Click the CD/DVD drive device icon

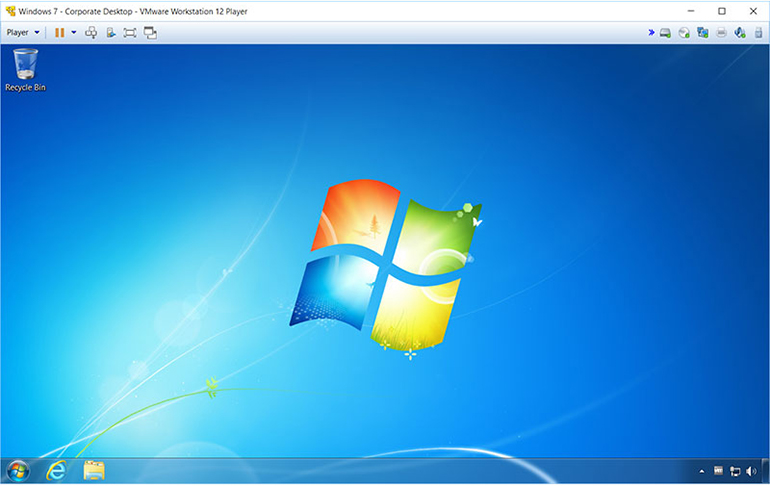click(684, 32)
